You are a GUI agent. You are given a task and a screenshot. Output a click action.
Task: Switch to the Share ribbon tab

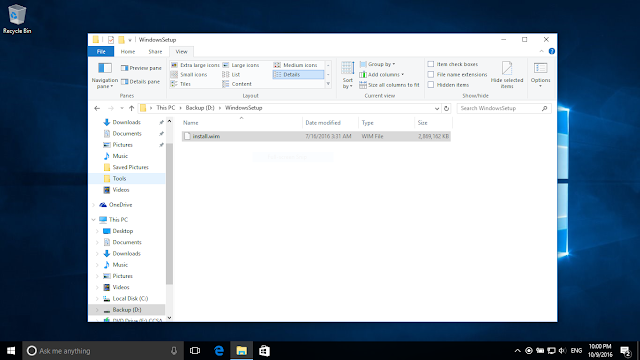155,51
